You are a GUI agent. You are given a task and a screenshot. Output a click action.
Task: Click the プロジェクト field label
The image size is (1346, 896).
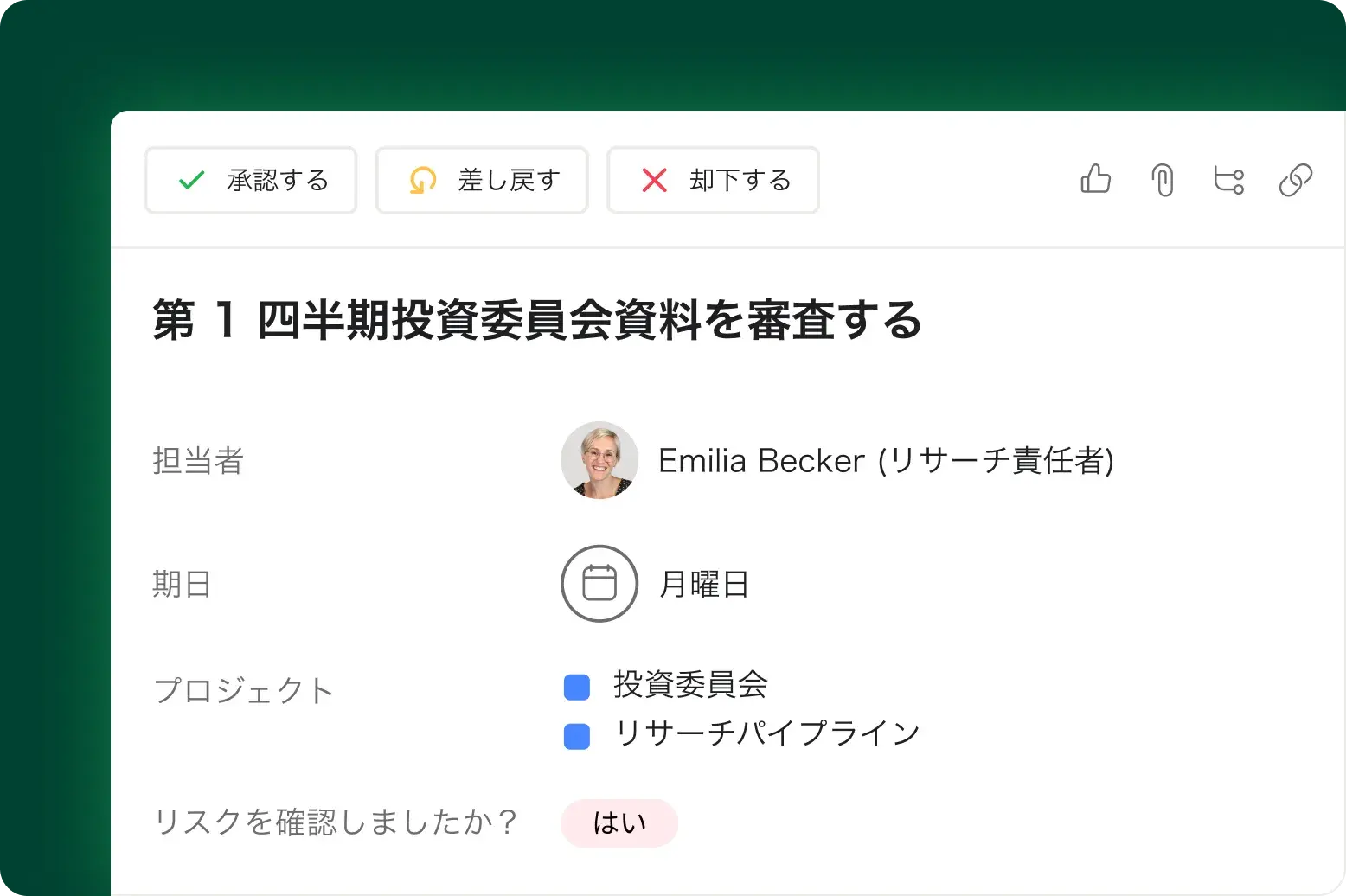click(x=243, y=690)
